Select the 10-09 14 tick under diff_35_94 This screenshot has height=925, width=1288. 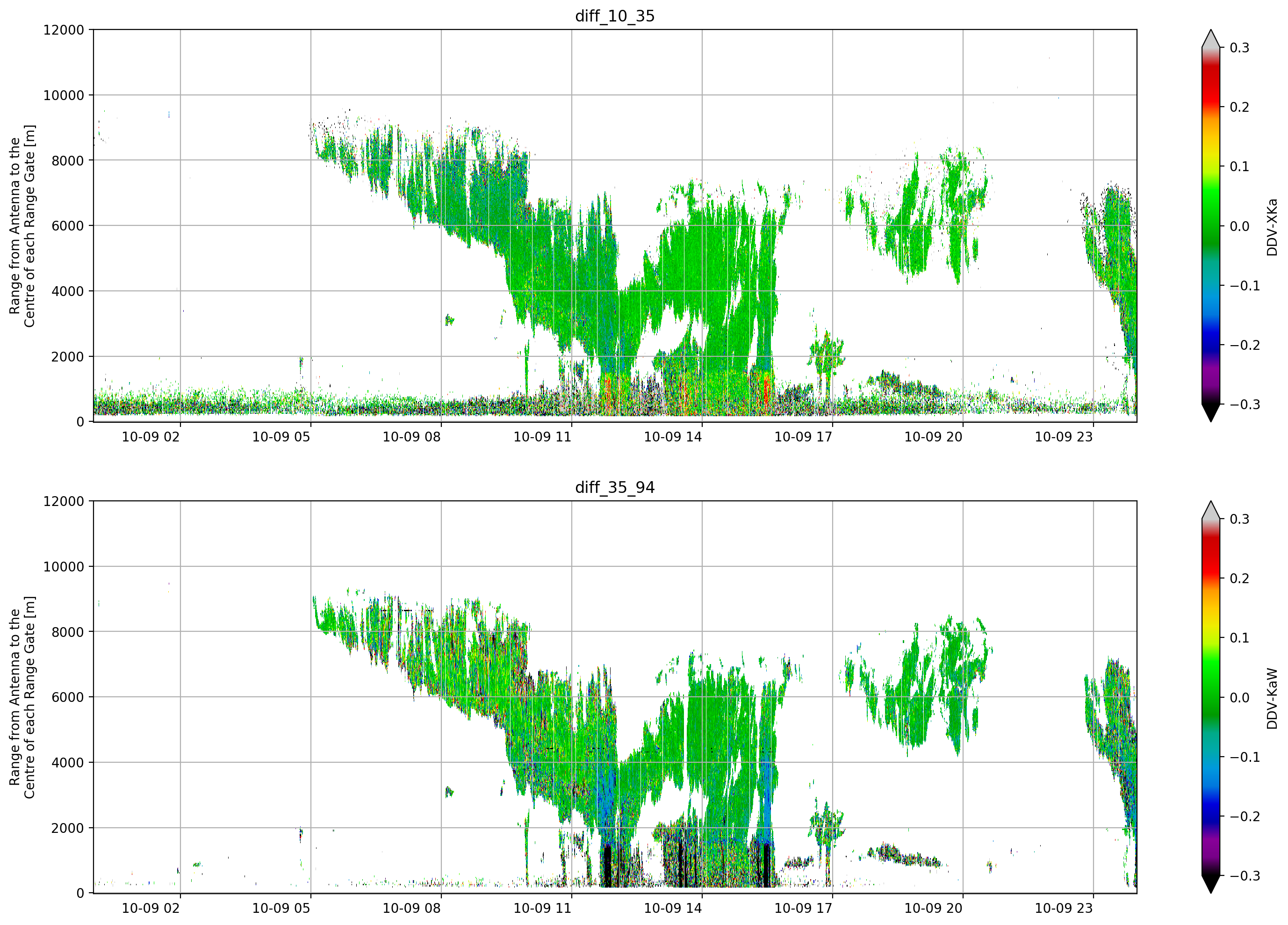click(x=673, y=908)
